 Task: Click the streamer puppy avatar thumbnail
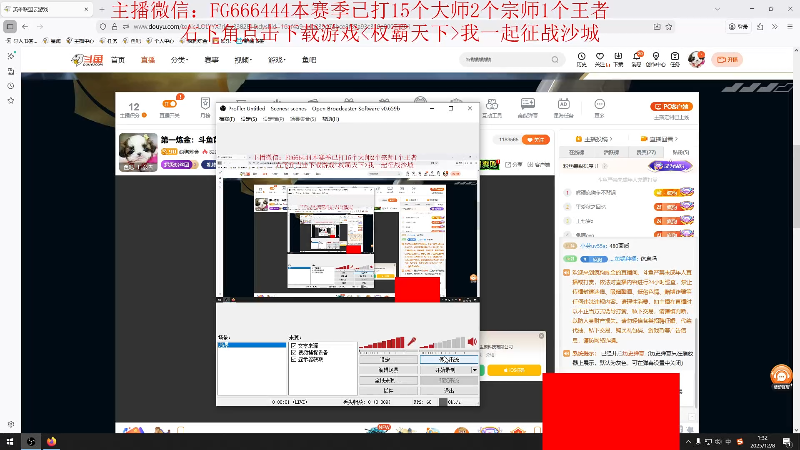coord(138,152)
